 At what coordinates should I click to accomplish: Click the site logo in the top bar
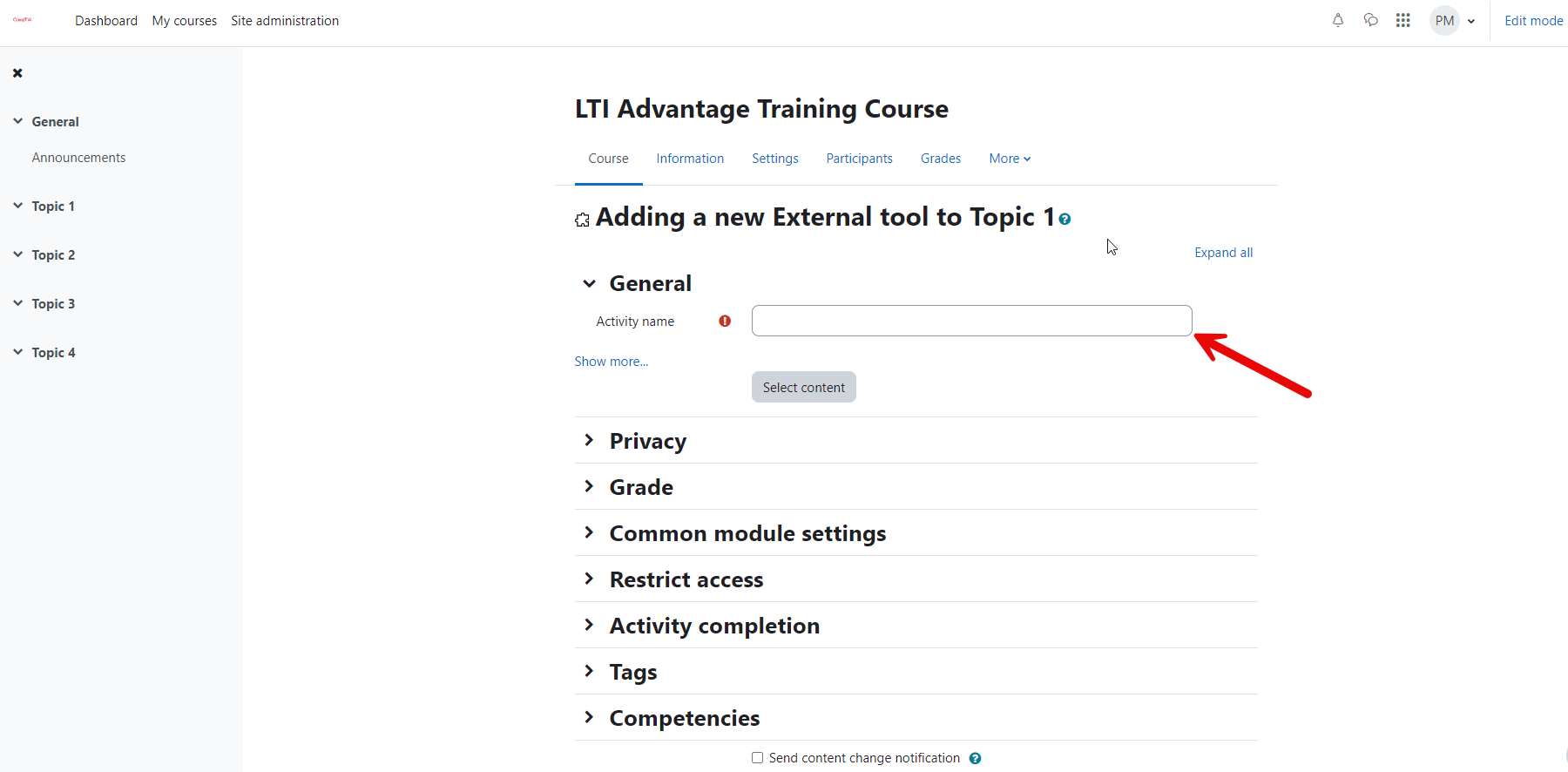(x=23, y=20)
